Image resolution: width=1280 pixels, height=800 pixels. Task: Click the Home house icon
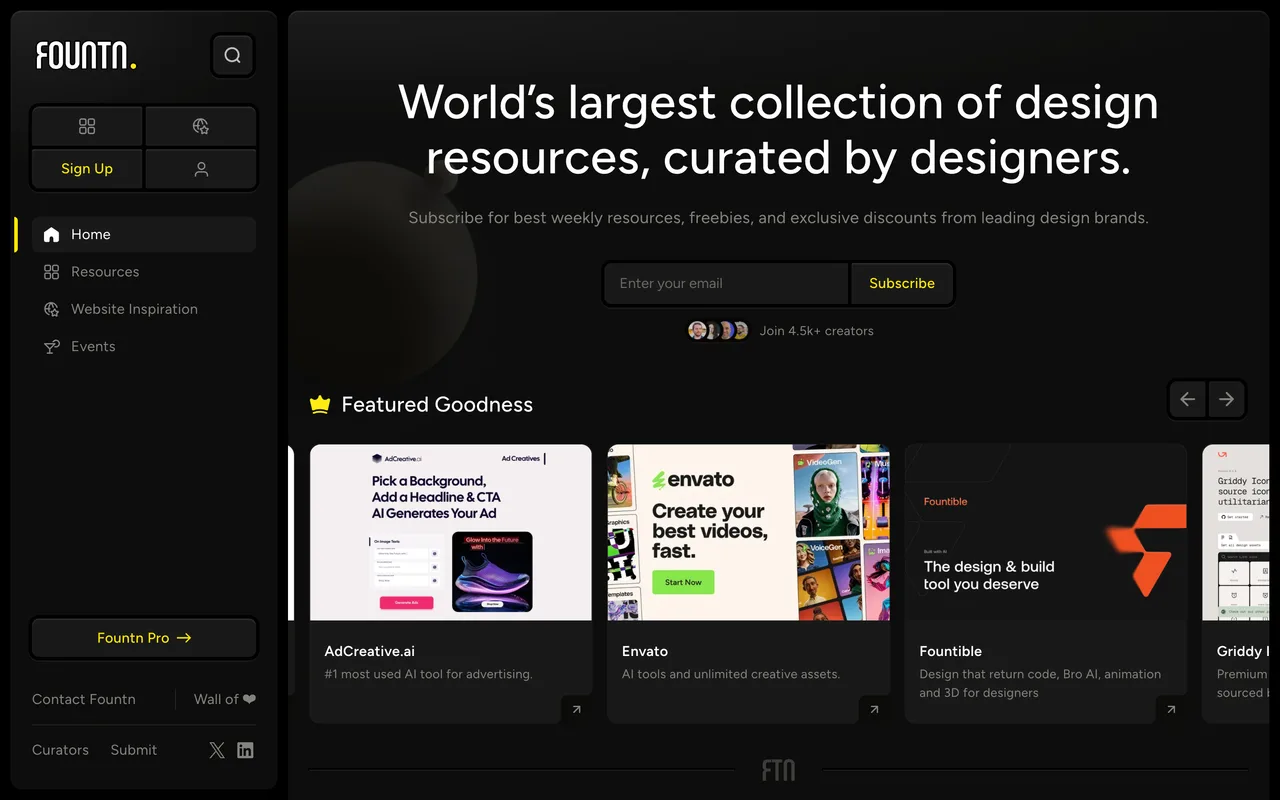click(x=52, y=235)
